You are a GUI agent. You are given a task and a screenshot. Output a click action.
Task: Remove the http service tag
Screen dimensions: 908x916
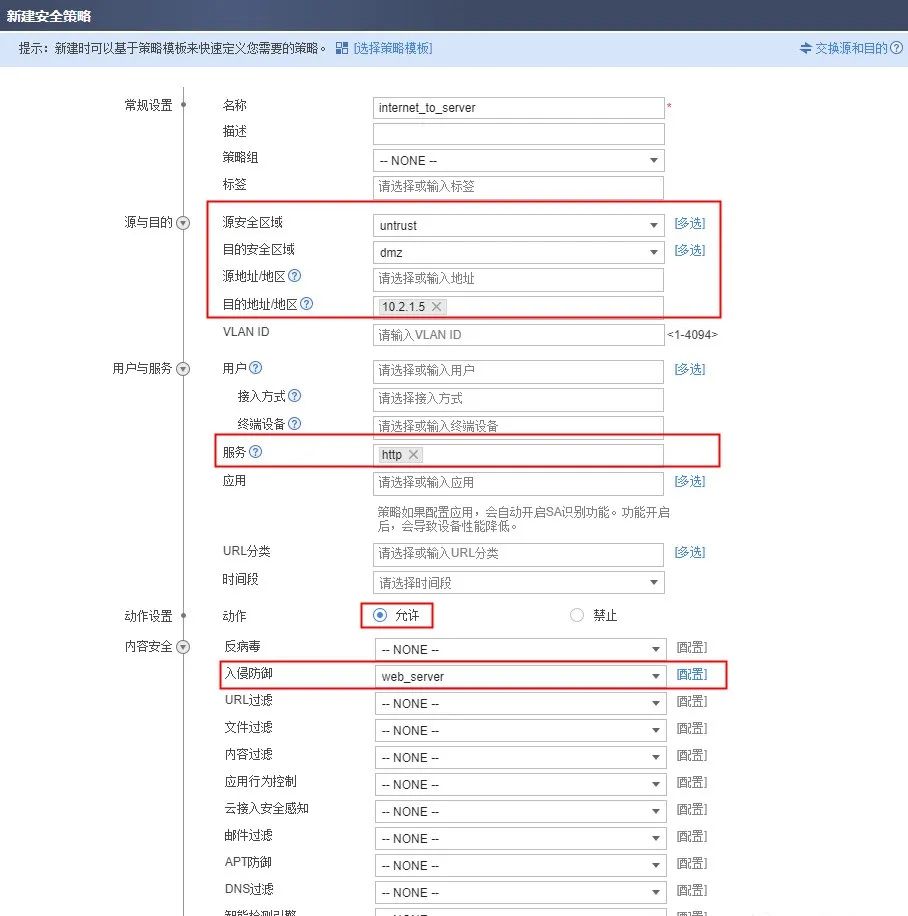coord(413,454)
